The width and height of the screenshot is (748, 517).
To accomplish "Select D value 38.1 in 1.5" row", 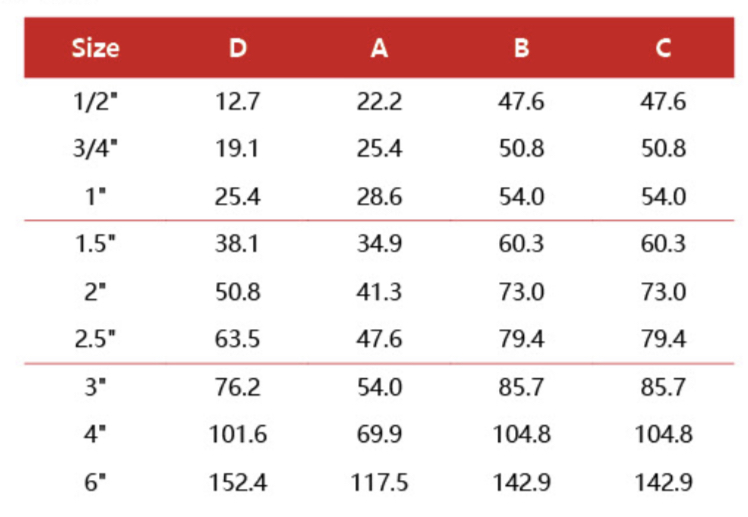I will (238, 244).
